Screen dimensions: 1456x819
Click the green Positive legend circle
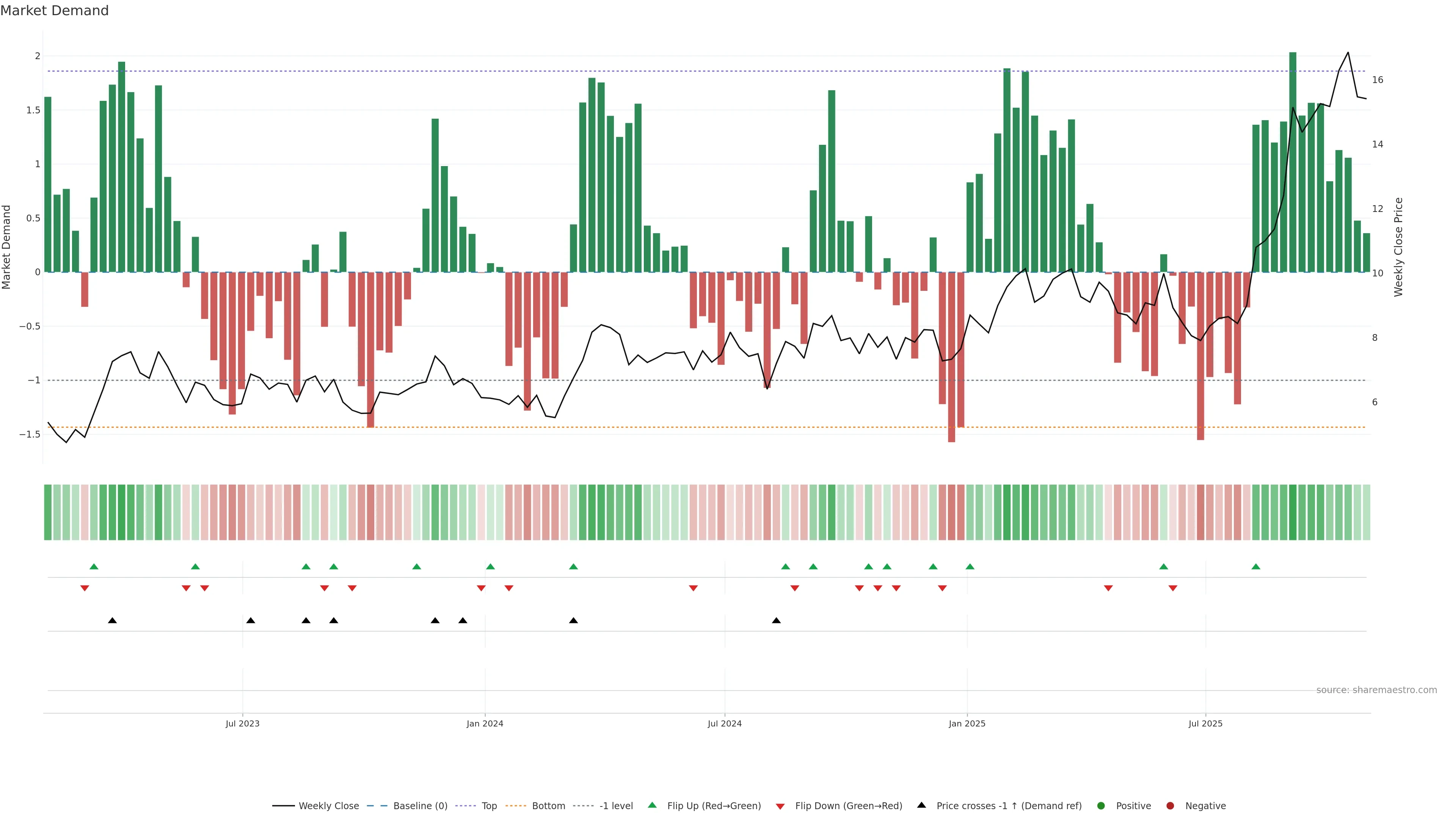1100,805
